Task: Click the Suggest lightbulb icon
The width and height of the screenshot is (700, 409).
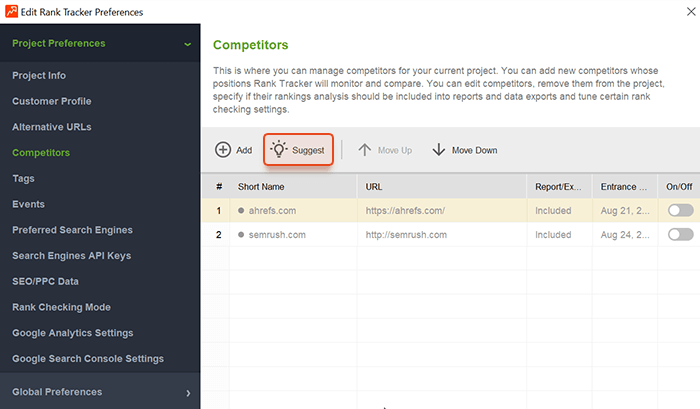Action: point(279,149)
